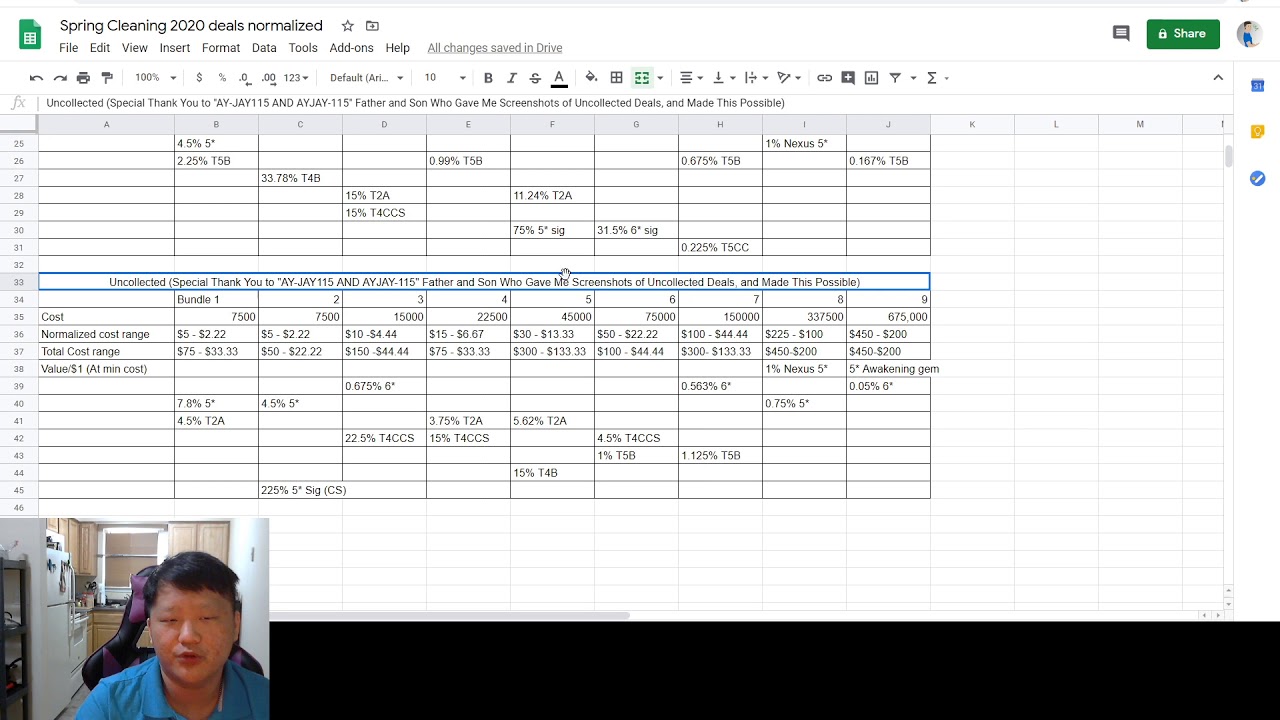Select the Paint format tool
This screenshot has height=720, width=1280.
[x=107, y=78]
